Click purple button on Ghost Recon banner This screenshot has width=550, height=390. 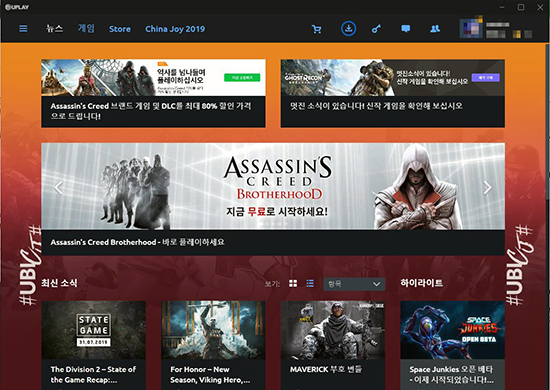pyautogui.click(x=485, y=77)
